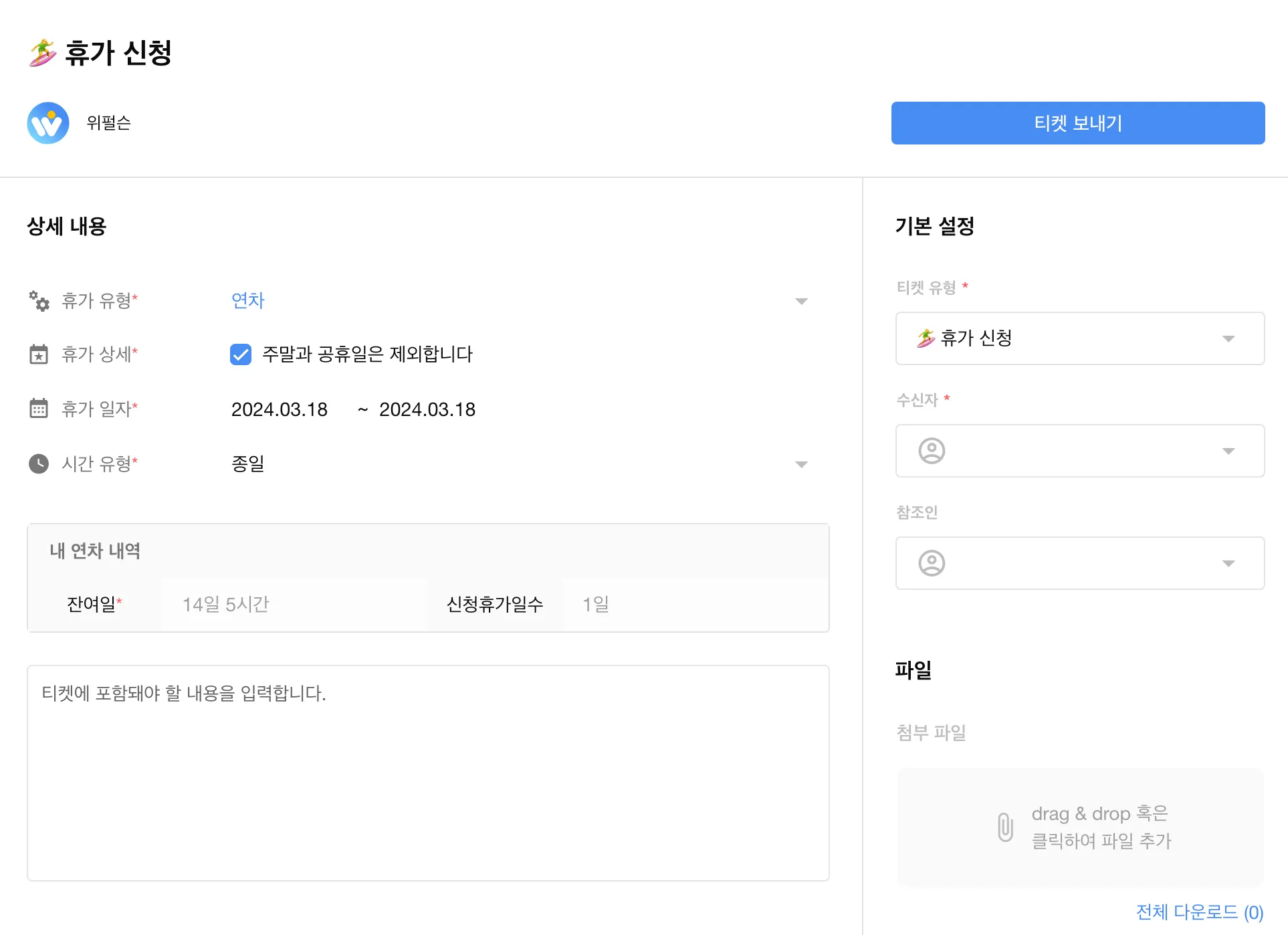Click the person icon in the 수신자 field
This screenshot has width=1288, height=935.
coord(932,451)
